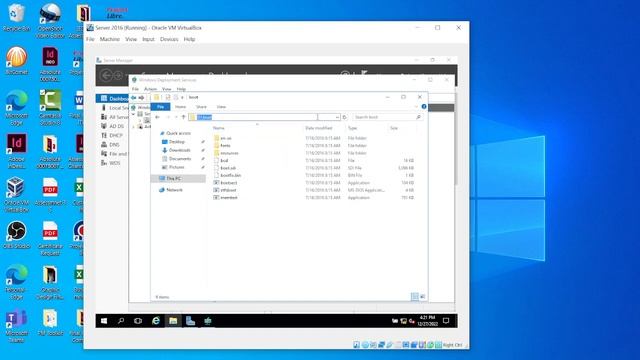Refresh the boot folder view
Viewport: 640px width, 360px height.
pyautogui.click(x=345, y=117)
